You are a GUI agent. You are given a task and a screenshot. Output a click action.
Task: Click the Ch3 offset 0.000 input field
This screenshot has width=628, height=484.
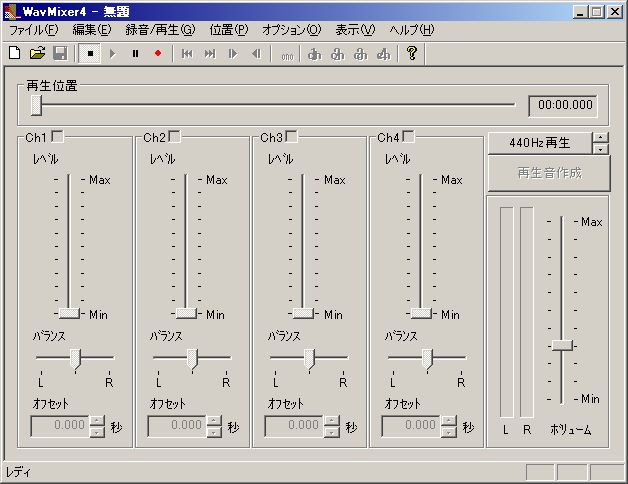pyautogui.click(x=294, y=426)
